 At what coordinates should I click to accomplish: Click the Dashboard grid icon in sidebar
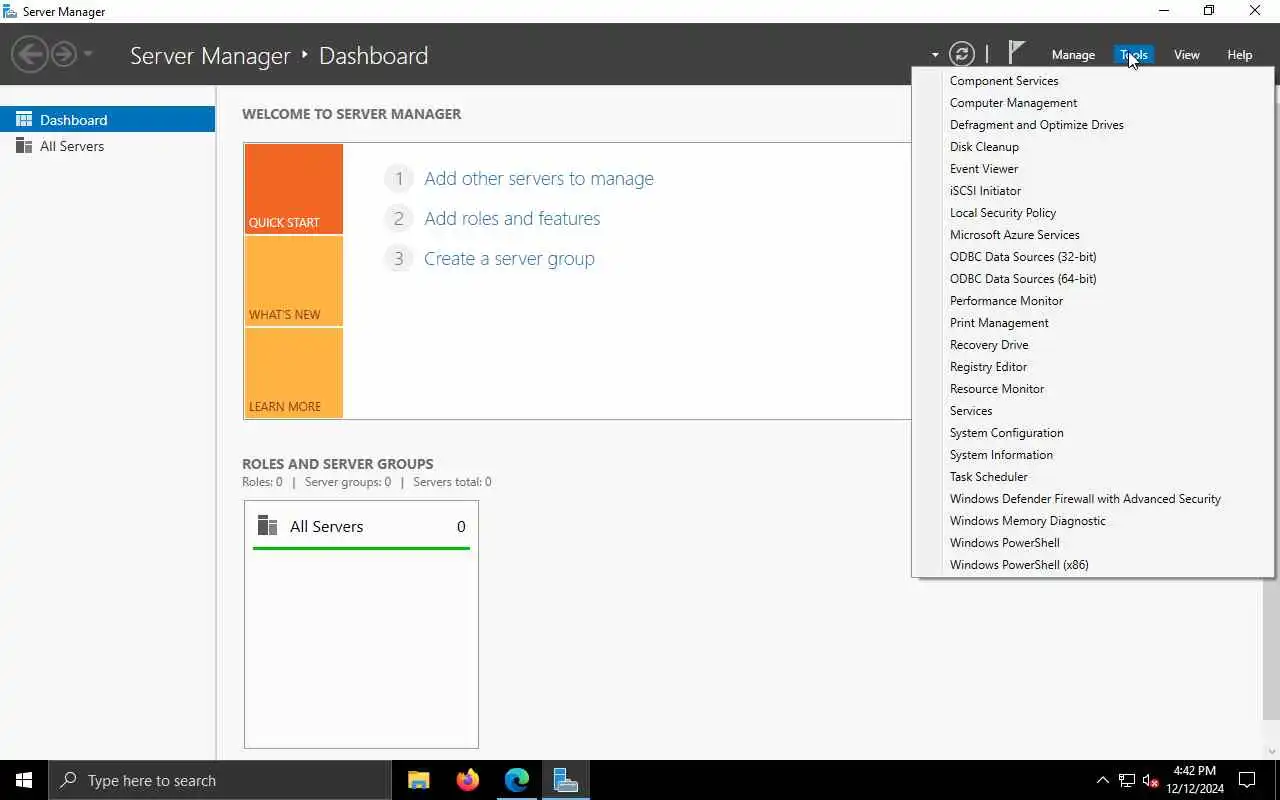coord(24,119)
